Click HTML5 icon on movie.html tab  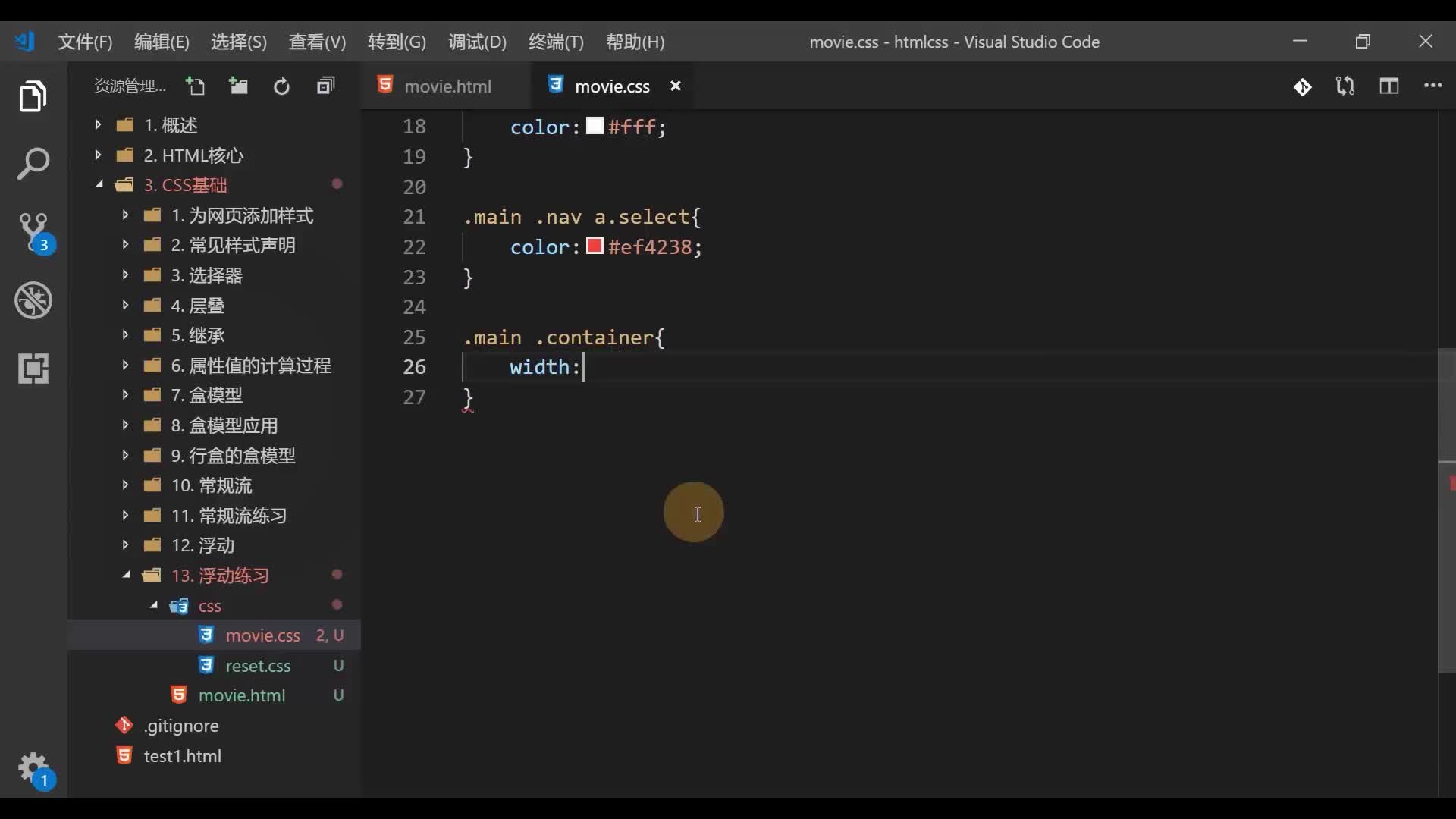tap(384, 84)
